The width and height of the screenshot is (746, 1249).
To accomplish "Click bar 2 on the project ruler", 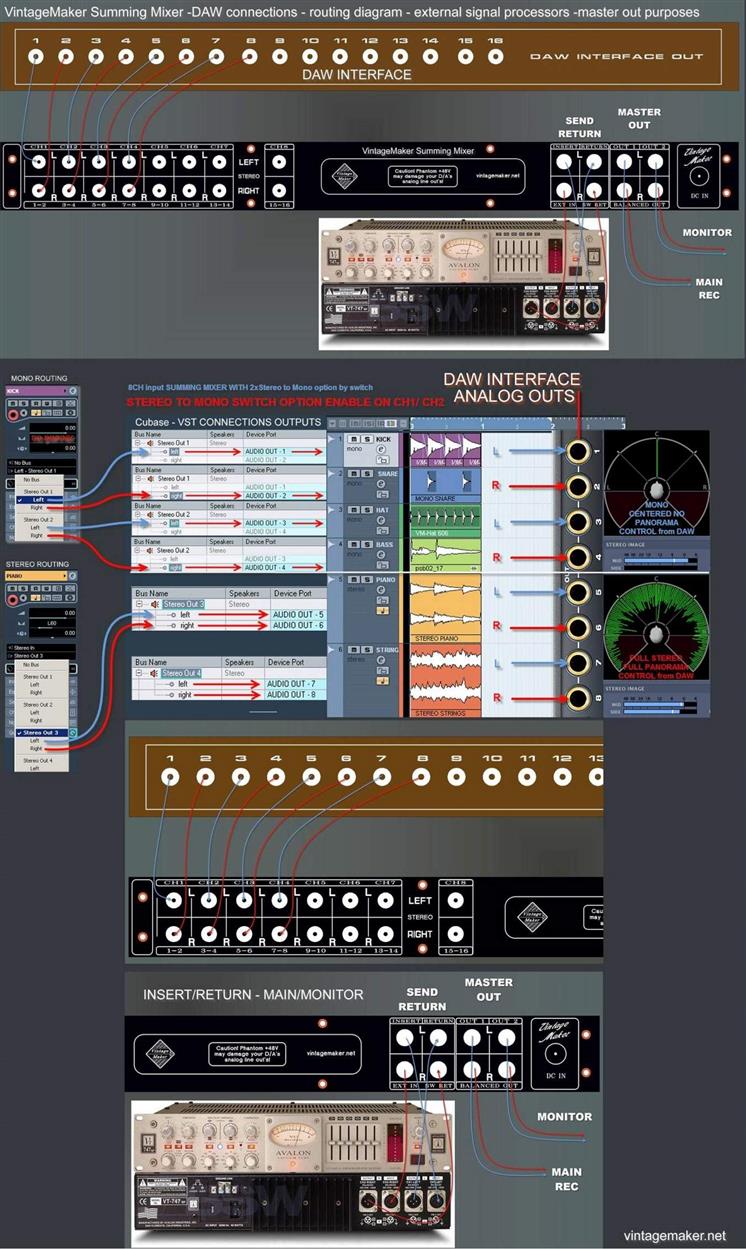I will tap(552, 425).
